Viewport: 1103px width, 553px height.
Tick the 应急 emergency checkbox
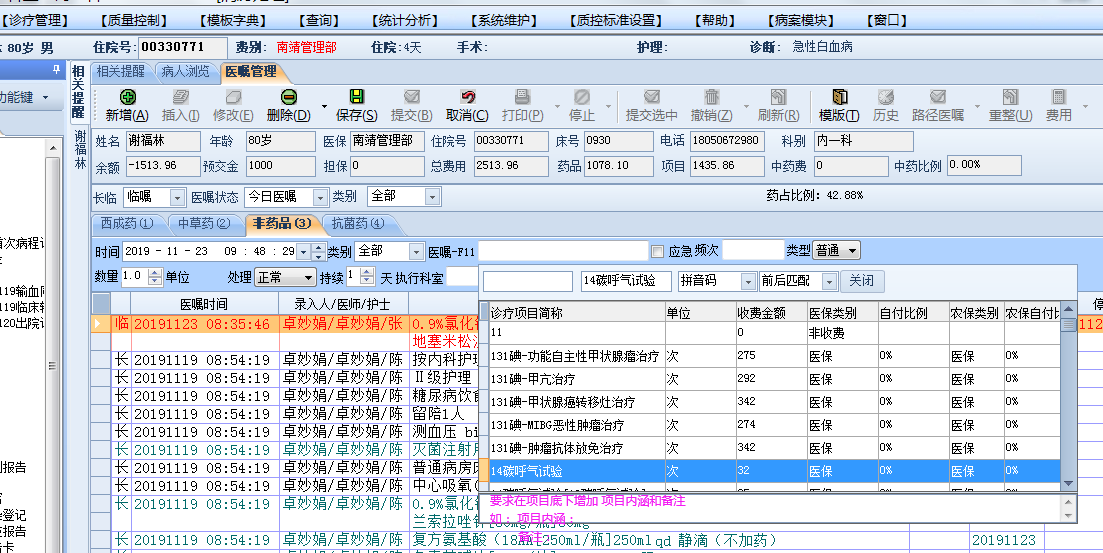click(657, 251)
